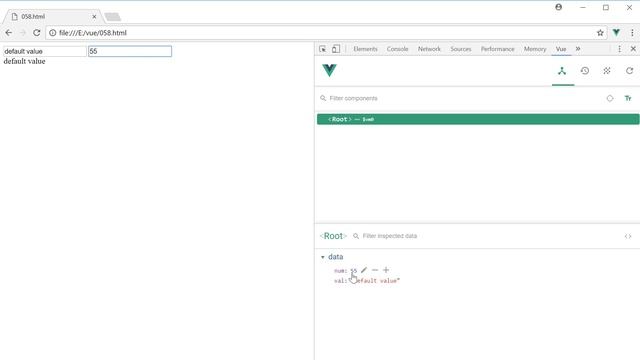Switch to the Memory tab

(x=535, y=49)
